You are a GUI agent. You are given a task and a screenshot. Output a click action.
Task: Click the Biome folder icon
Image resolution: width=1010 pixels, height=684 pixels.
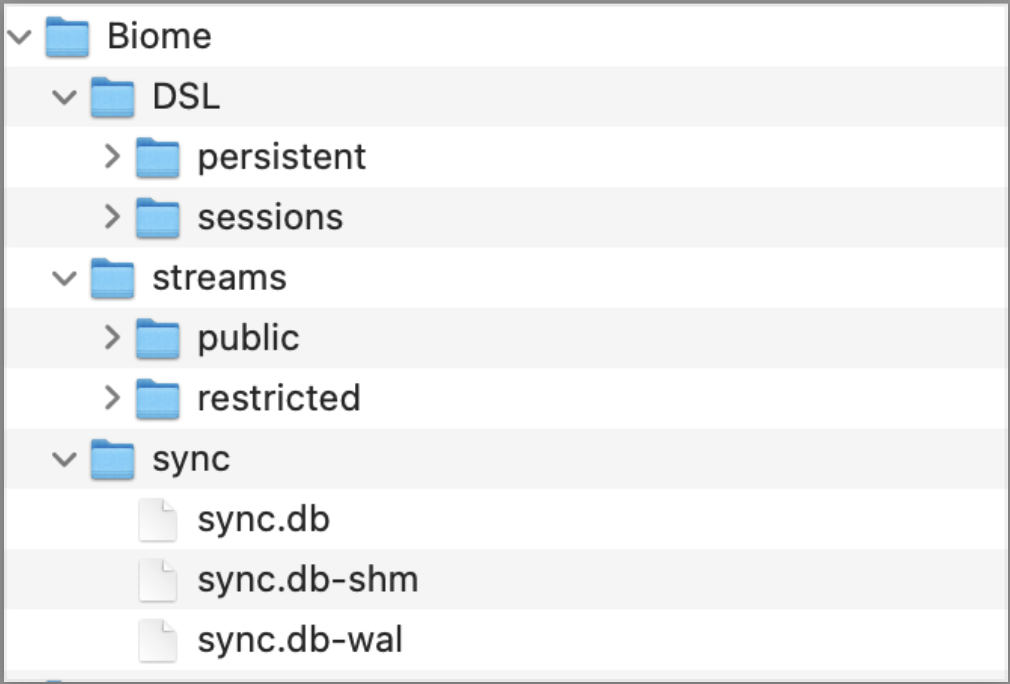[x=67, y=37]
